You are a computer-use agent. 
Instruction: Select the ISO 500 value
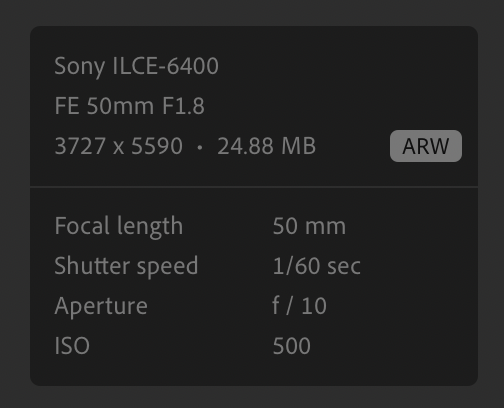click(292, 346)
